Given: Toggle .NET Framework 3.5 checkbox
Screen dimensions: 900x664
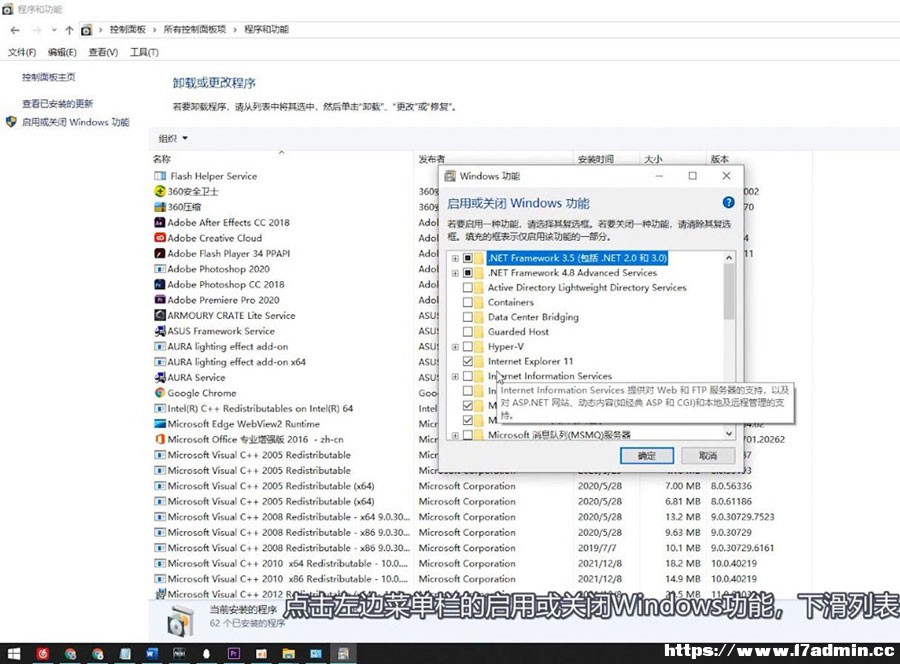Looking at the screenshot, I should [468, 258].
